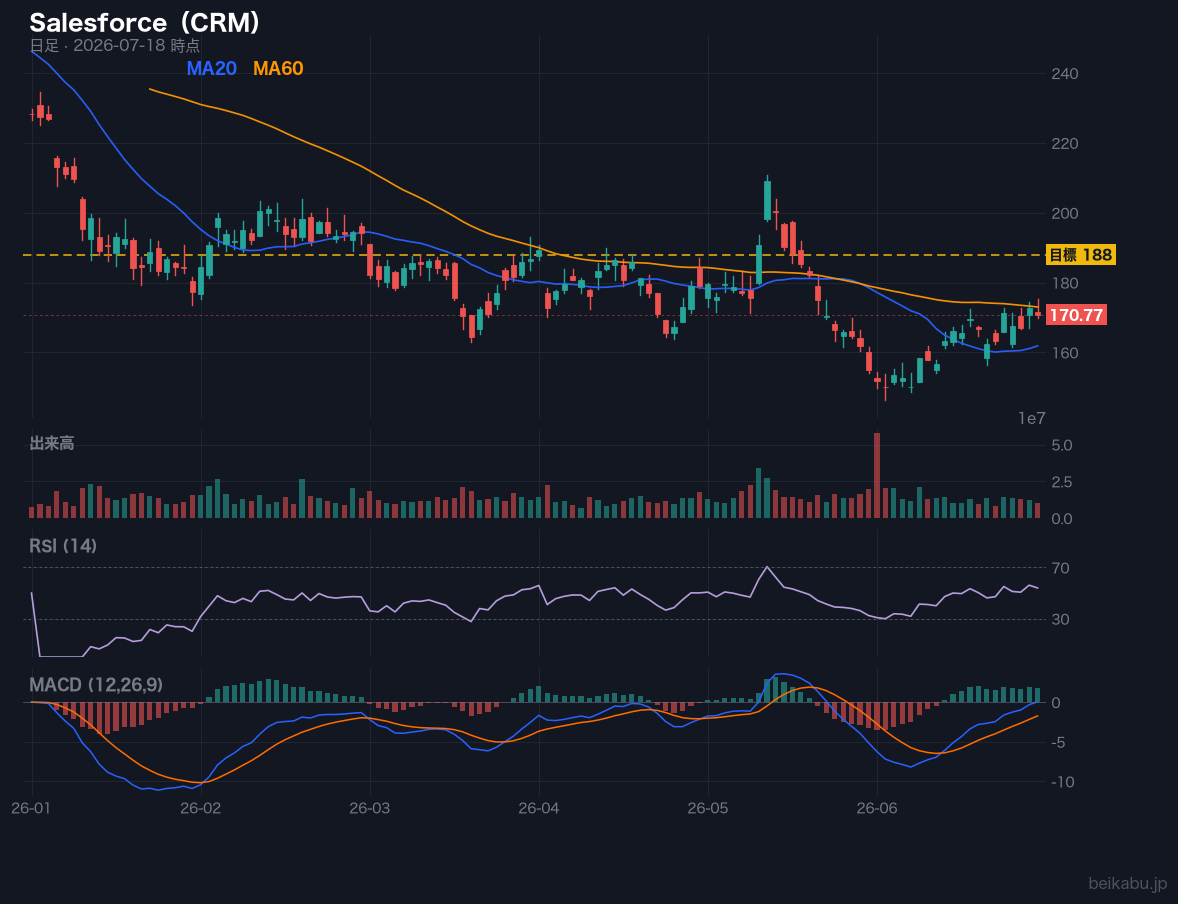Image resolution: width=1178 pixels, height=904 pixels.
Task: Click the MACD -5 axis label
Action: (x=1059, y=742)
